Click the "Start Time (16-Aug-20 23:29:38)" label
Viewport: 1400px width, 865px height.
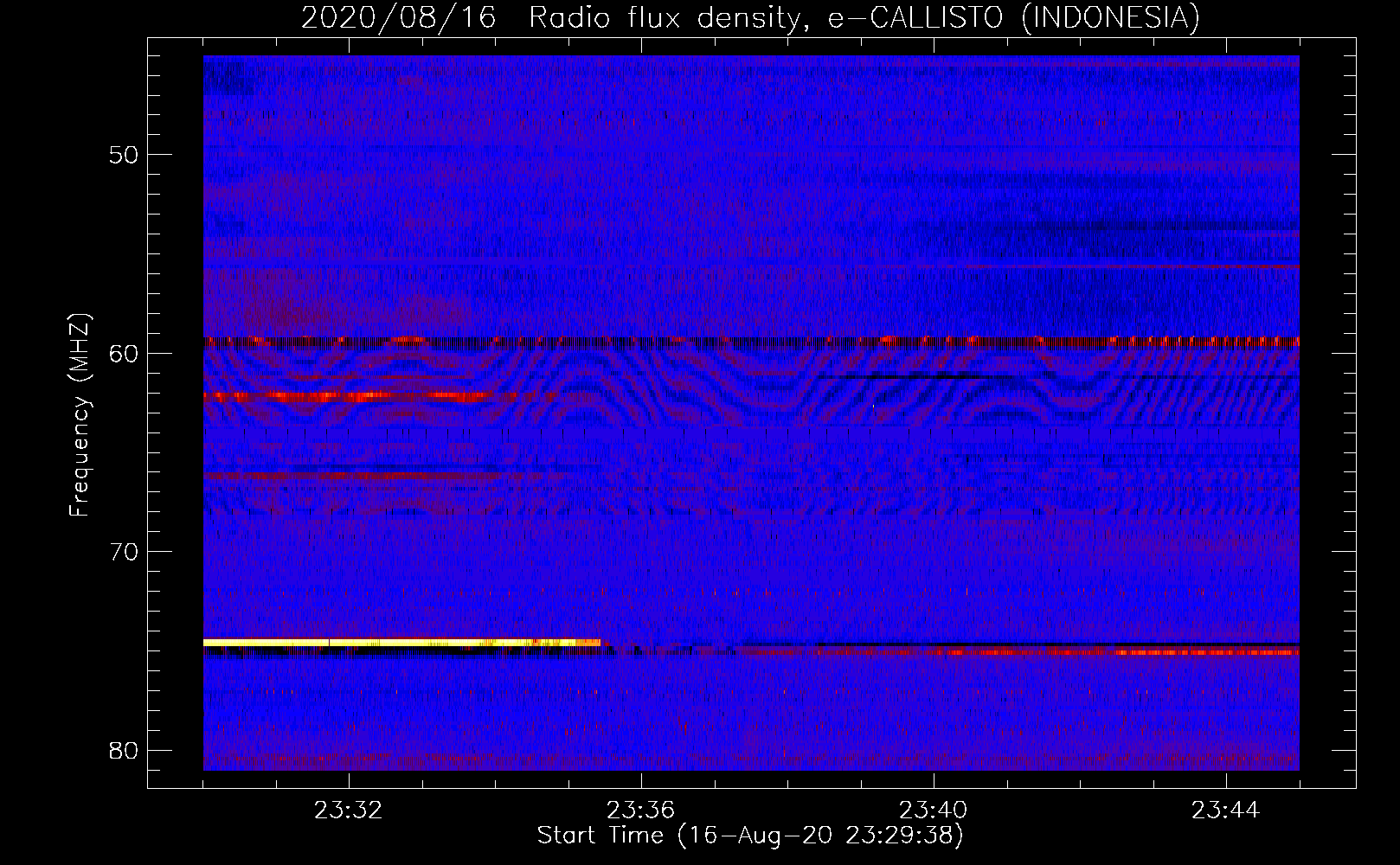pyautogui.click(x=750, y=836)
